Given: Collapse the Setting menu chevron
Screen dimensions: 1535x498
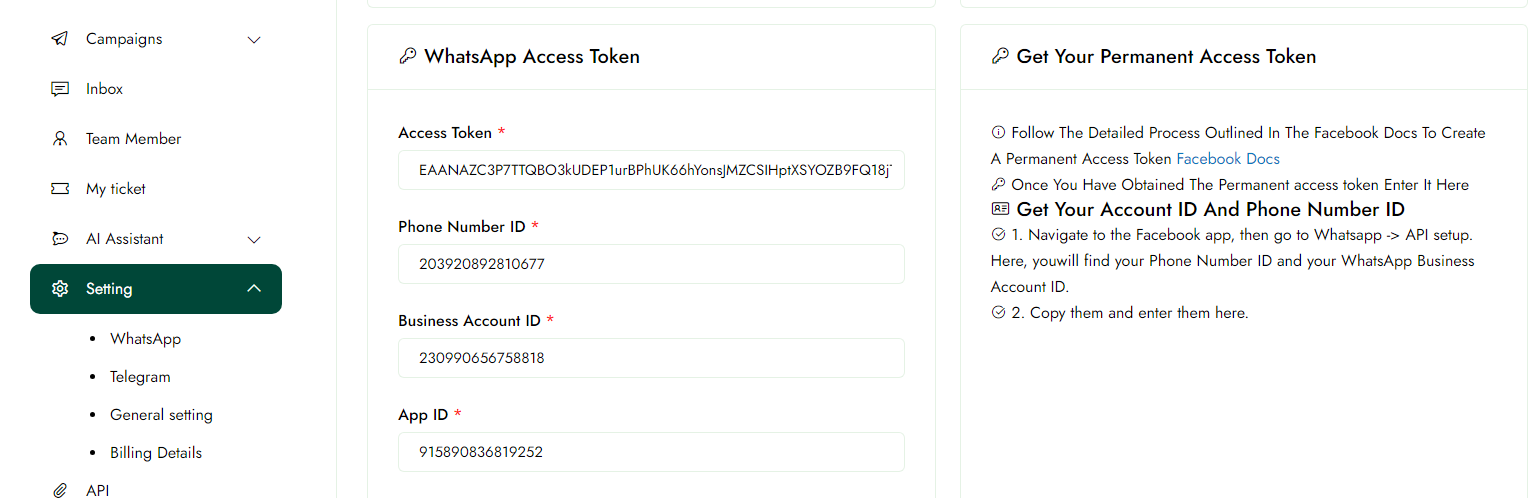Looking at the screenshot, I should tap(254, 289).
